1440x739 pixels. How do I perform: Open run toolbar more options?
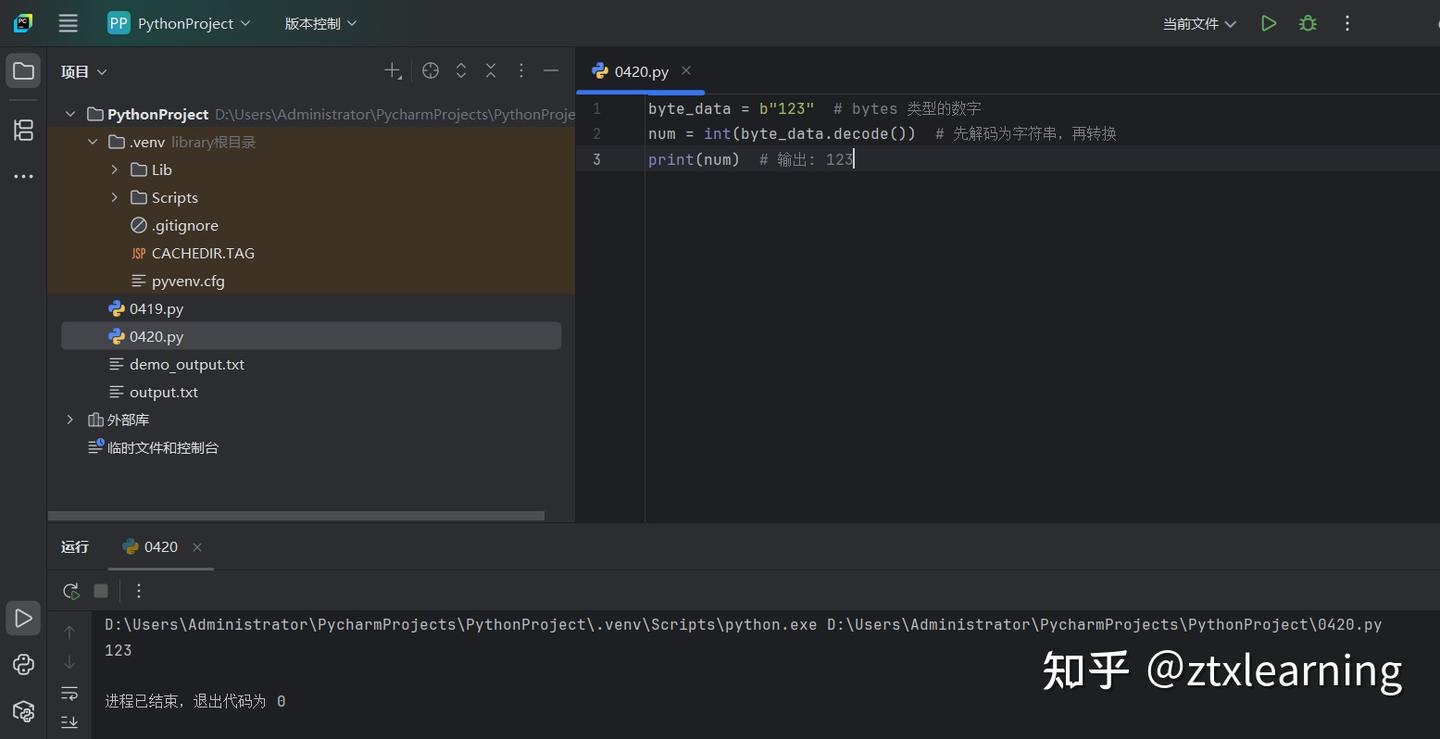point(139,591)
